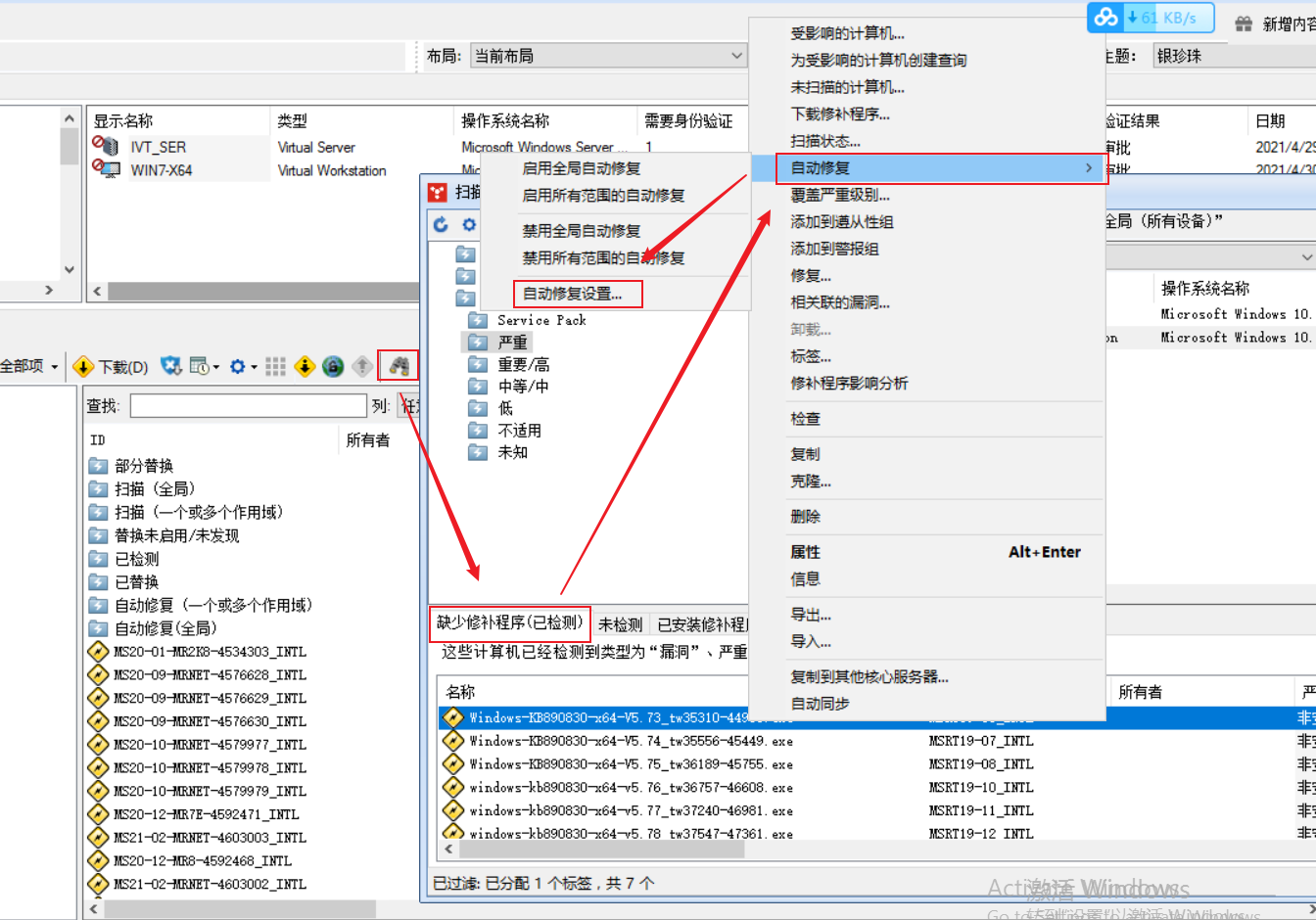1316x920 pixels.
Task: Select the IVT_SER device row
Action: point(158,147)
